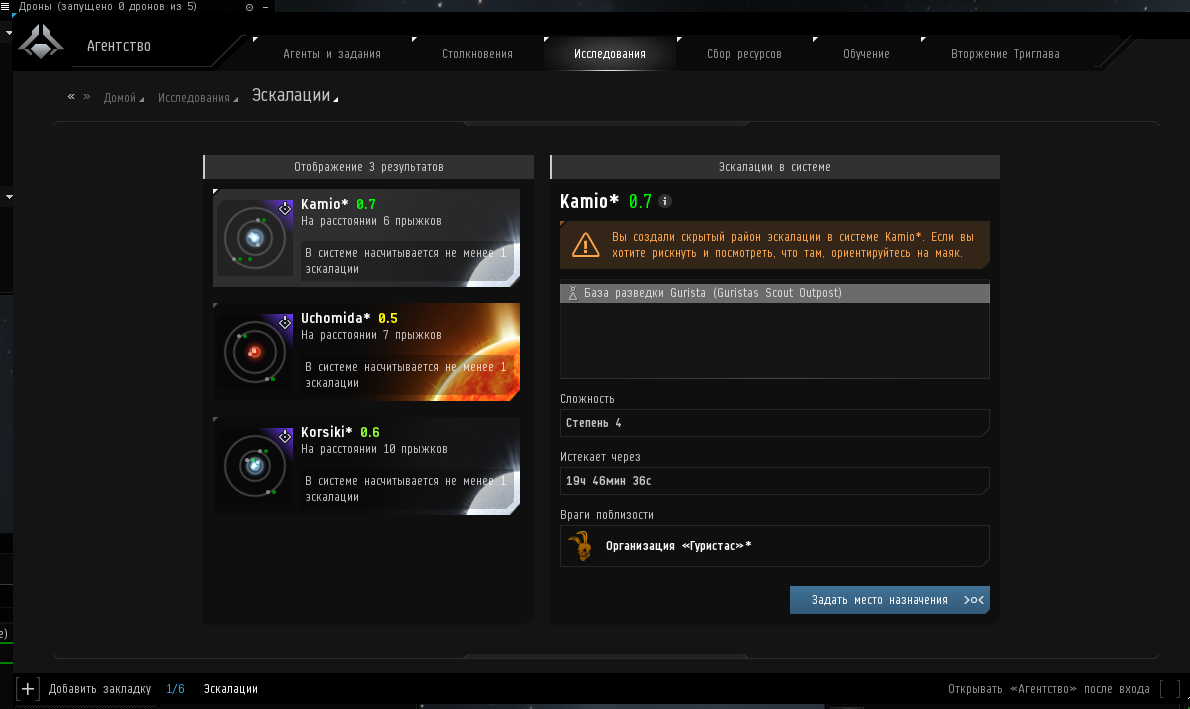Select the Uchomida* 0.5 escalation card
This screenshot has height=709, width=1190.
[367, 351]
